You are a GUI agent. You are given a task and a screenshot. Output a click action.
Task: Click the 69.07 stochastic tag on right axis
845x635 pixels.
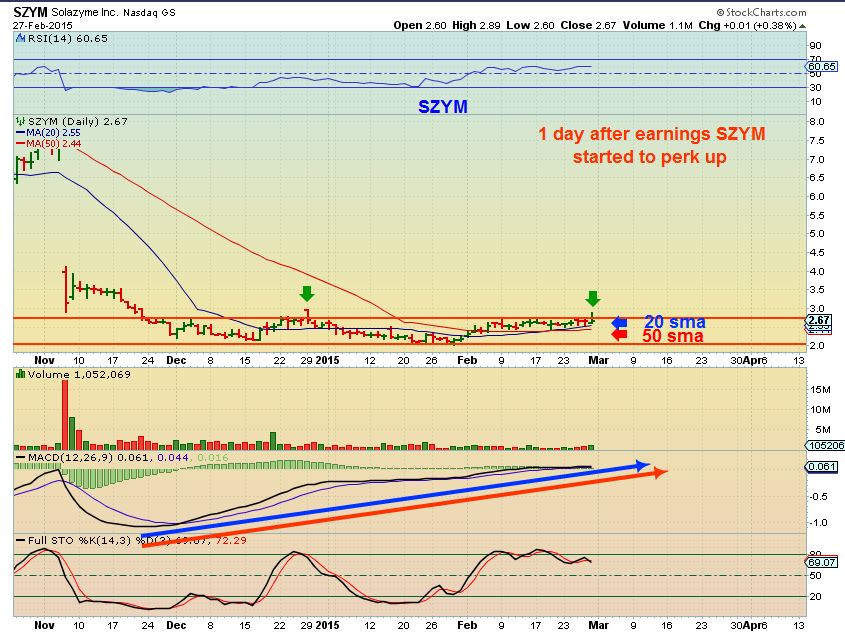pos(821,562)
